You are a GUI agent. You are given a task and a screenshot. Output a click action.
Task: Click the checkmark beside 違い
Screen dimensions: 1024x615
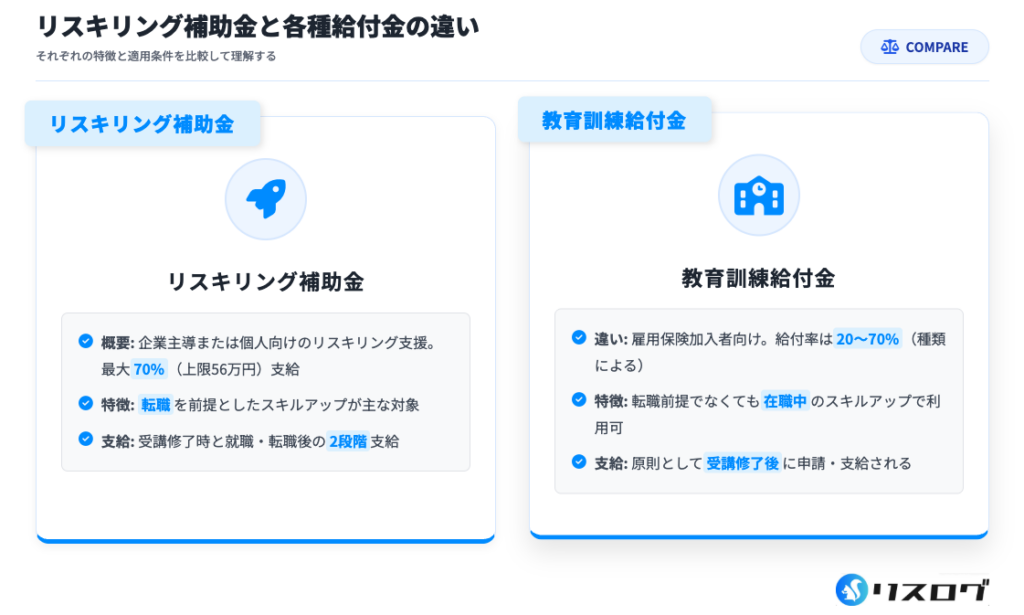(x=579, y=337)
